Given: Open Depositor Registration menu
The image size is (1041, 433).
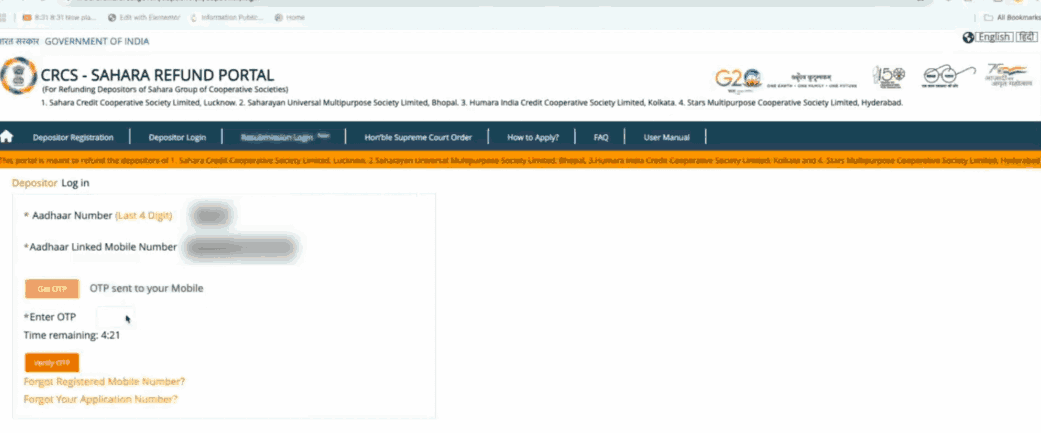Looking at the screenshot, I should (x=73, y=137).
